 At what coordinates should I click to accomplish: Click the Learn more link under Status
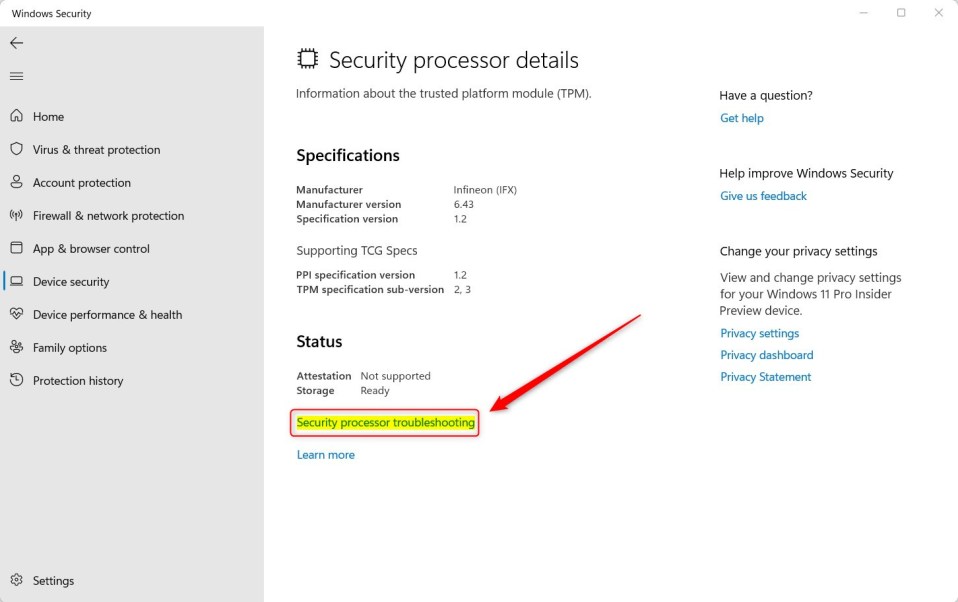point(326,454)
